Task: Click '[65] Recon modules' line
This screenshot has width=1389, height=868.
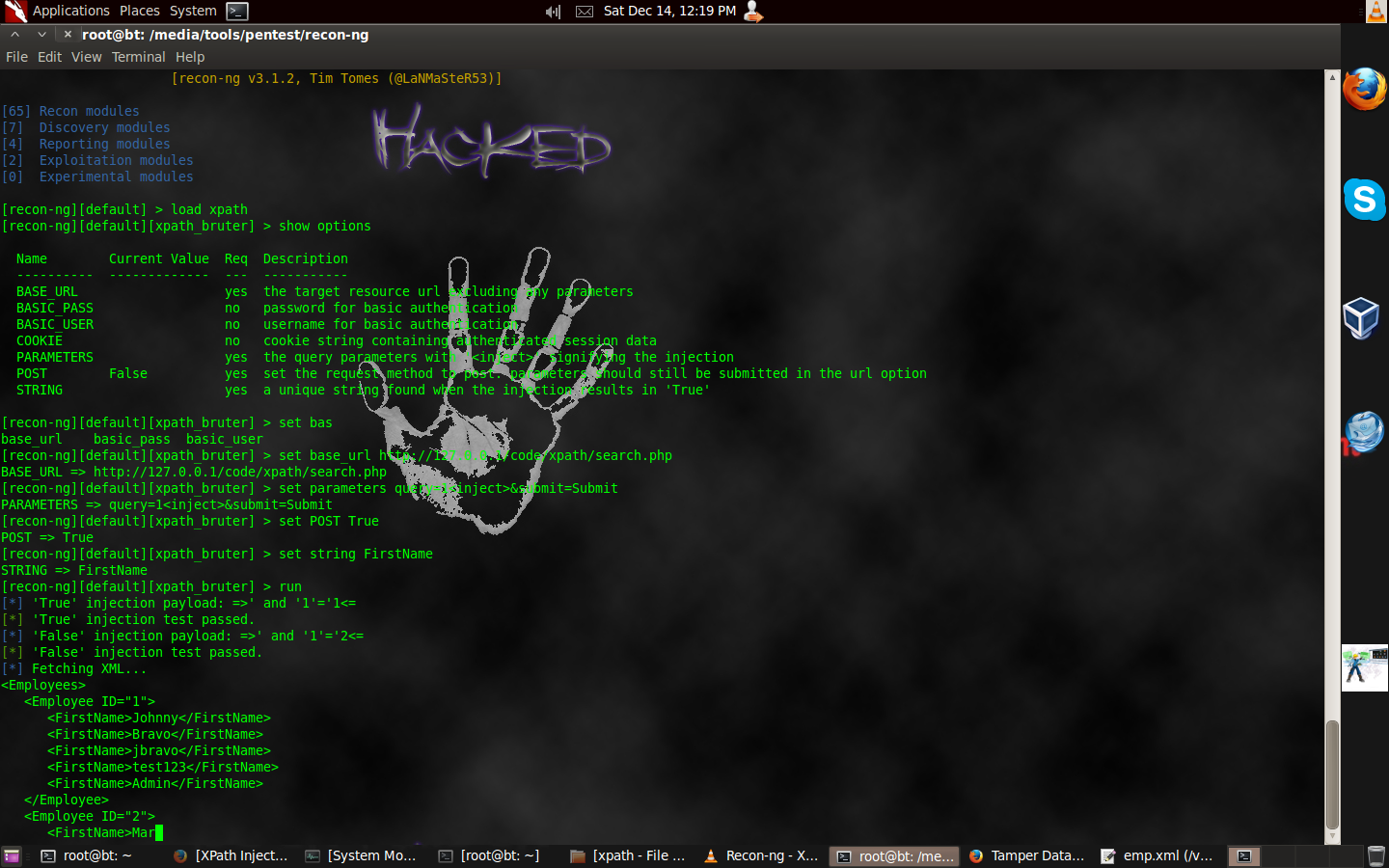Action: [x=70, y=111]
